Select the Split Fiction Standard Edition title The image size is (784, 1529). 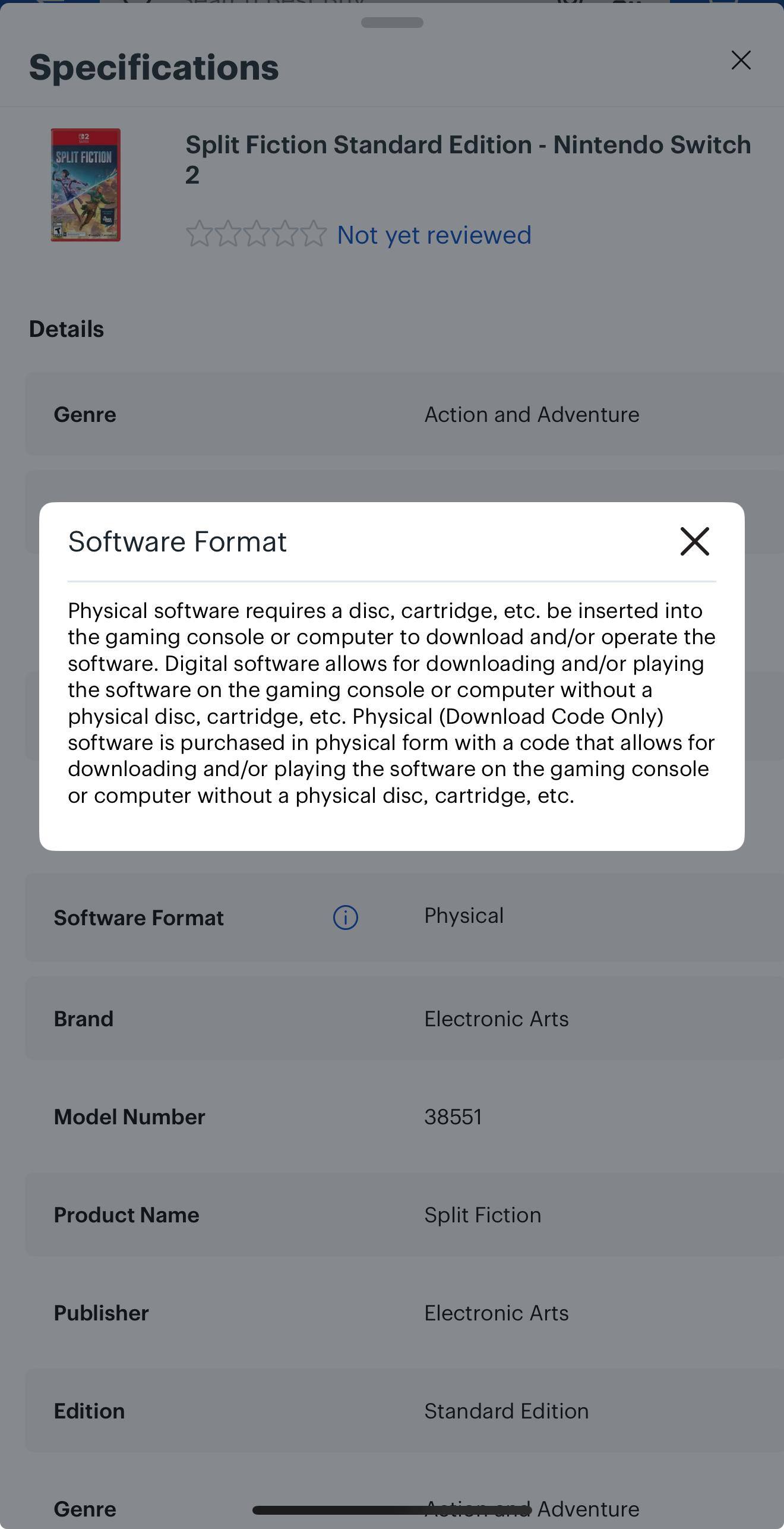coord(467,159)
